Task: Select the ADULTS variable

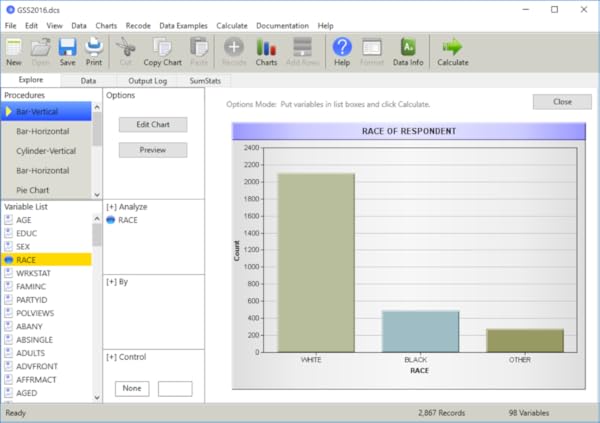Action: tap(46, 353)
